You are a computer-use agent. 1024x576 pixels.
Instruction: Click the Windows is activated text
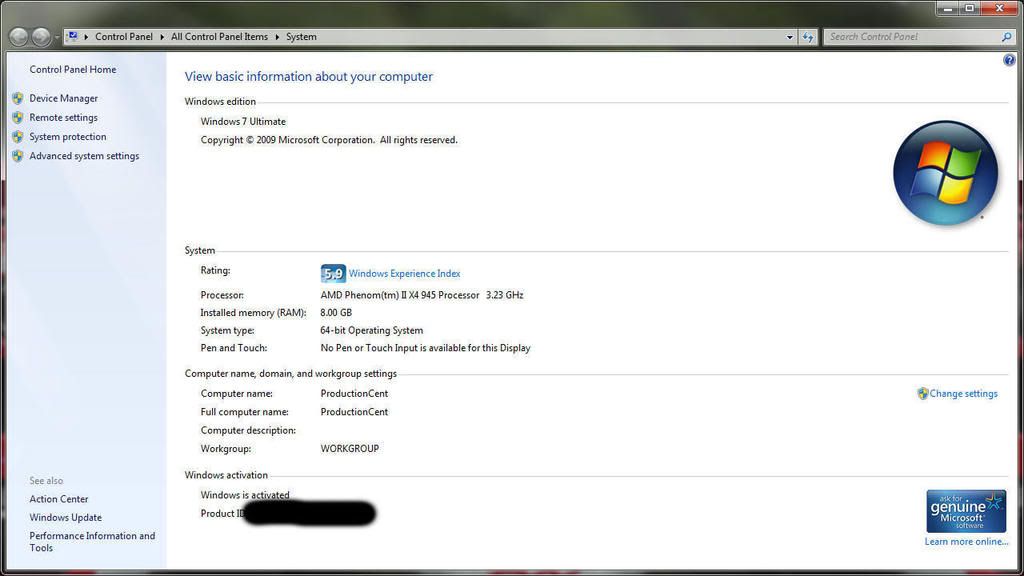click(245, 495)
